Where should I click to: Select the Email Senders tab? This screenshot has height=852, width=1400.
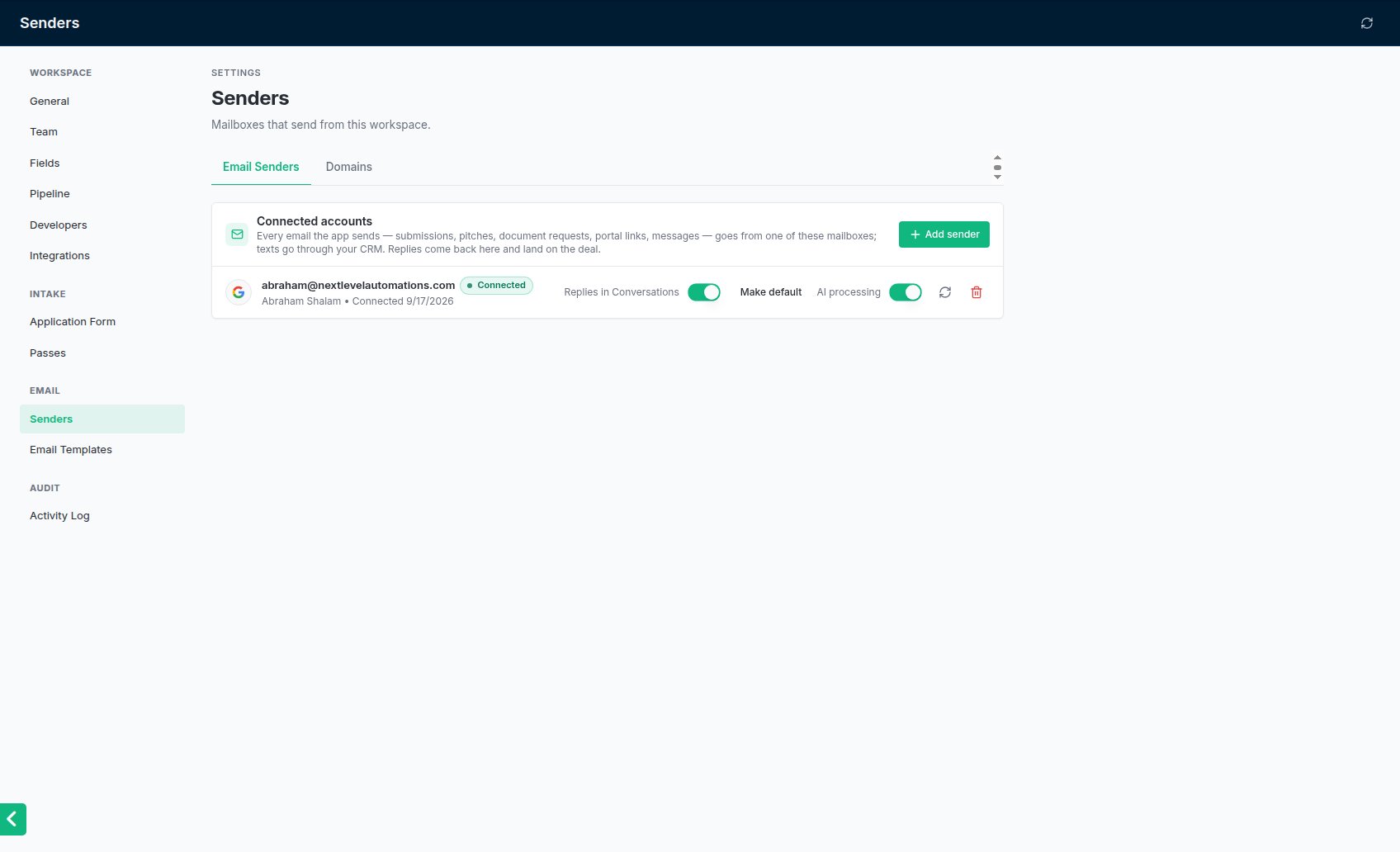click(261, 167)
